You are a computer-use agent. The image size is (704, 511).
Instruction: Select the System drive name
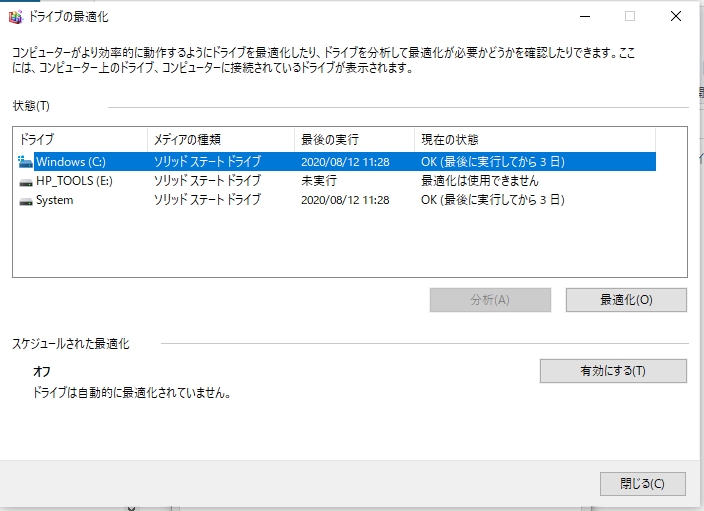[54, 200]
